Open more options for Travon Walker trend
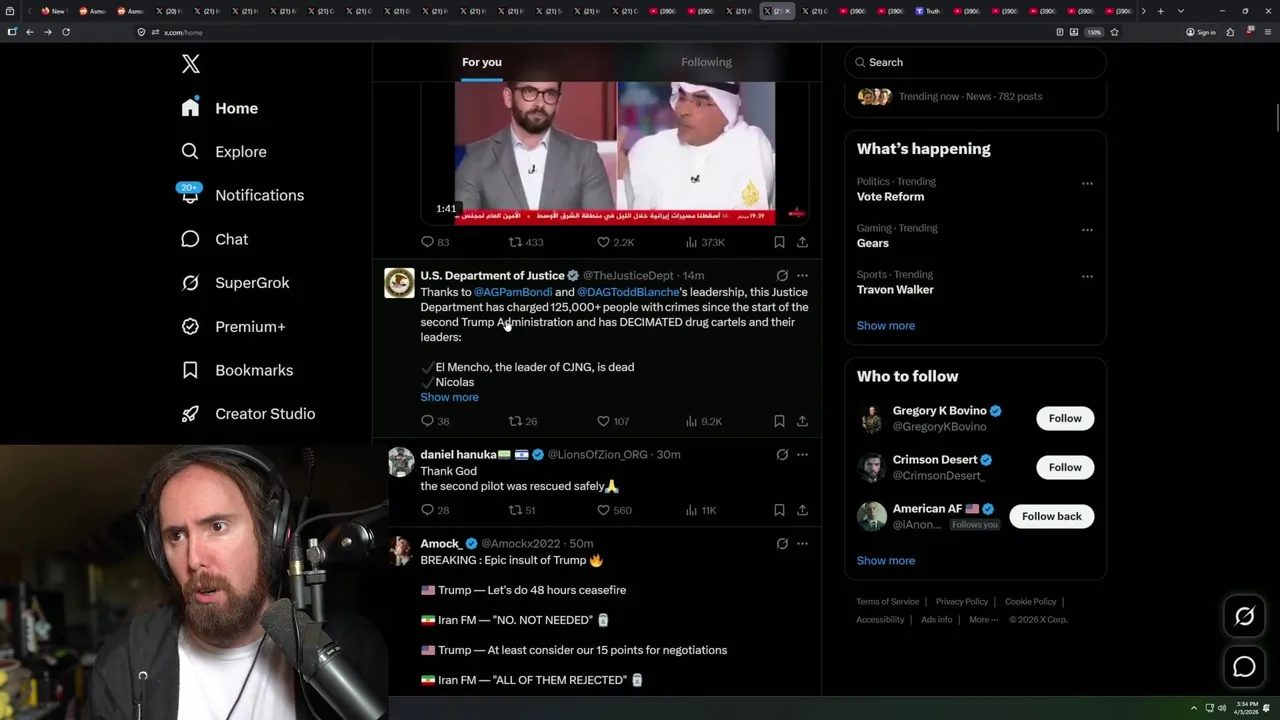The height and width of the screenshot is (720, 1280). pos(1087,276)
